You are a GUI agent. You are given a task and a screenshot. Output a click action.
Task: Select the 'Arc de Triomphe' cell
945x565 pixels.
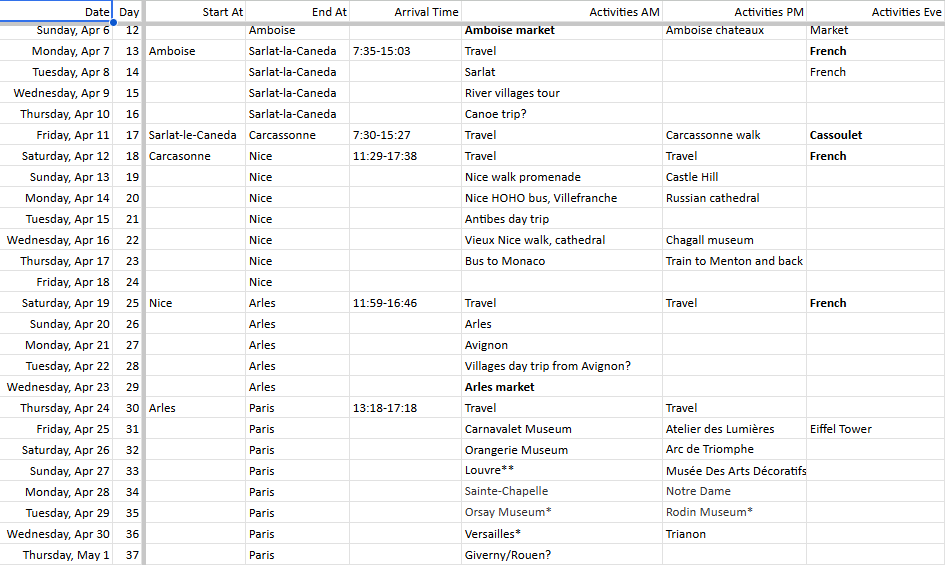pyautogui.click(x=735, y=450)
